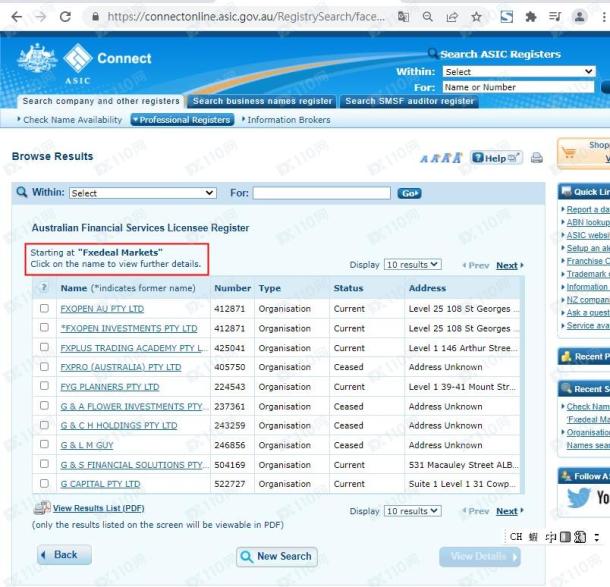The height and width of the screenshot is (587, 610).
Task: Select Search SMSF auditor register tab
Action: click(409, 101)
